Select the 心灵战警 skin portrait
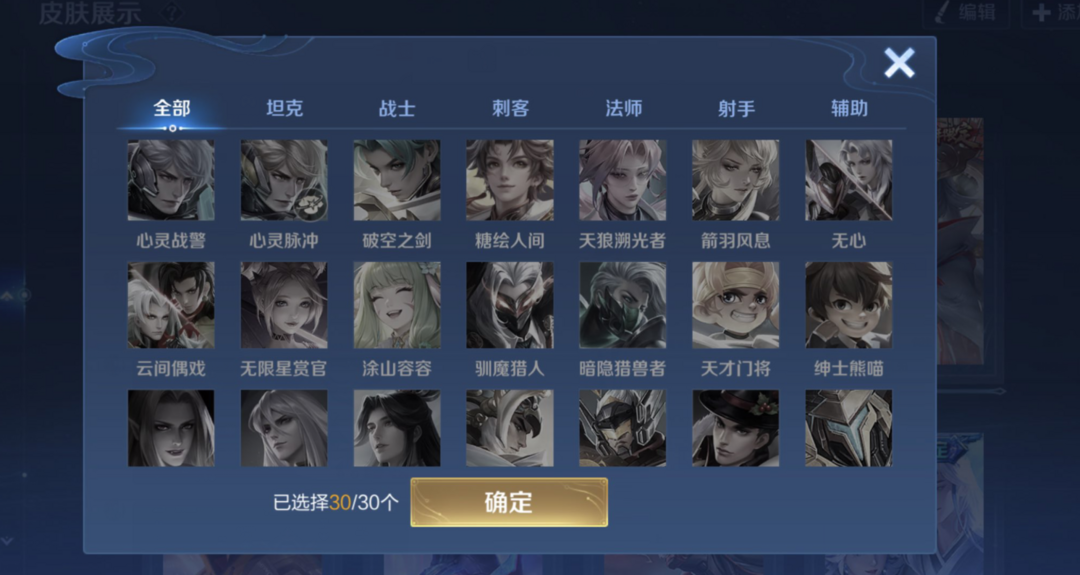The image size is (1080, 575). coord(171,180)
